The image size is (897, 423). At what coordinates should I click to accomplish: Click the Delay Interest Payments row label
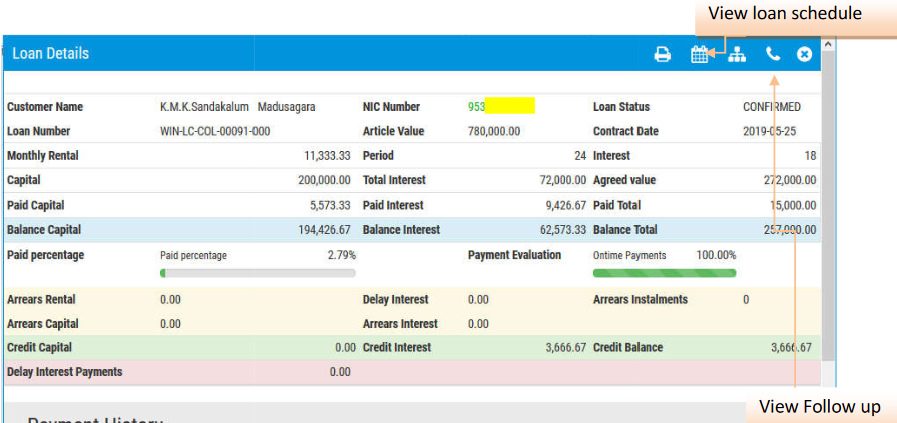(x=64, y=372)
